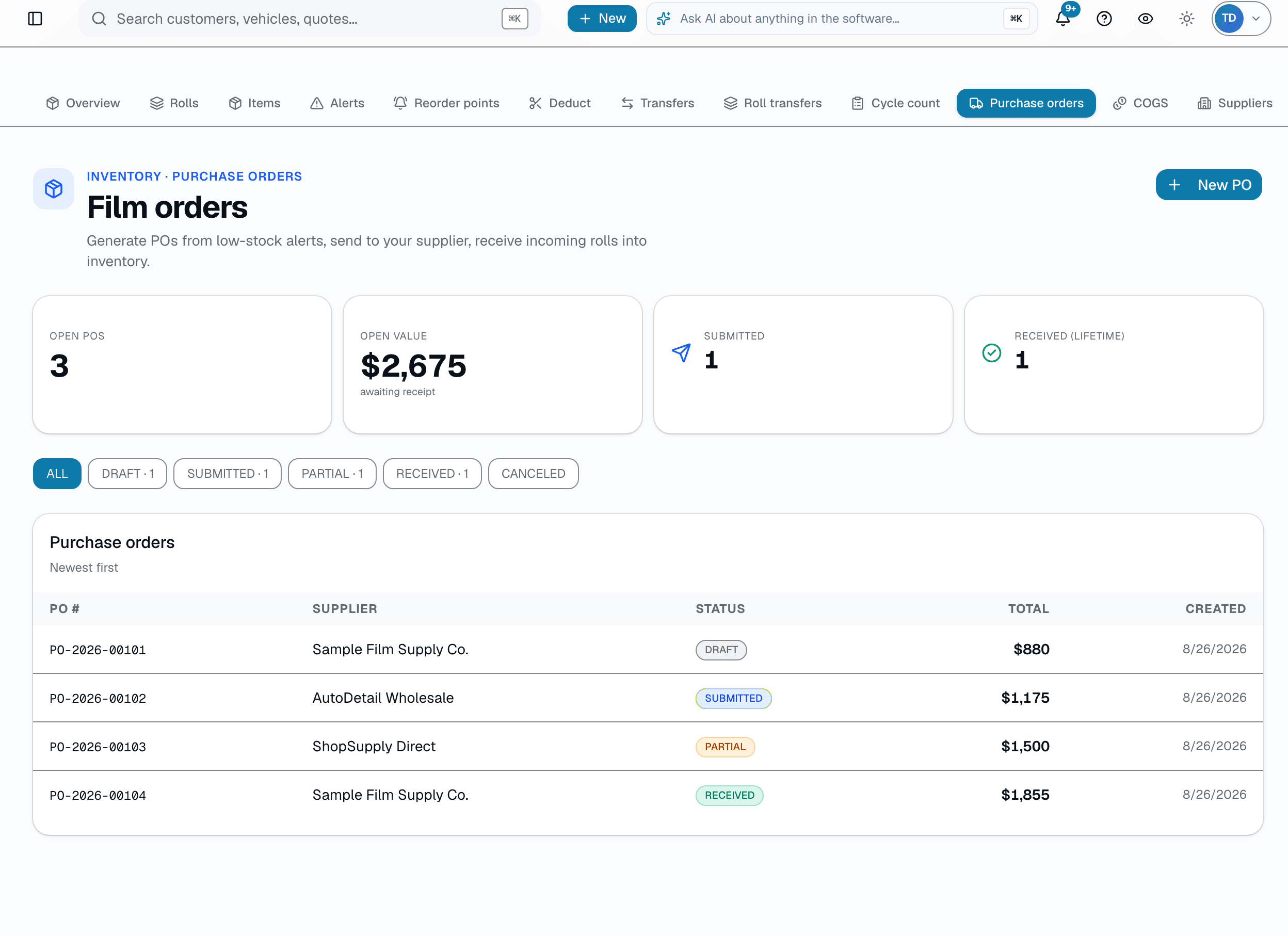The height and width of the screenshot is (936, 1288).
Task: Click the New PO button
Action: point(1209,185)
